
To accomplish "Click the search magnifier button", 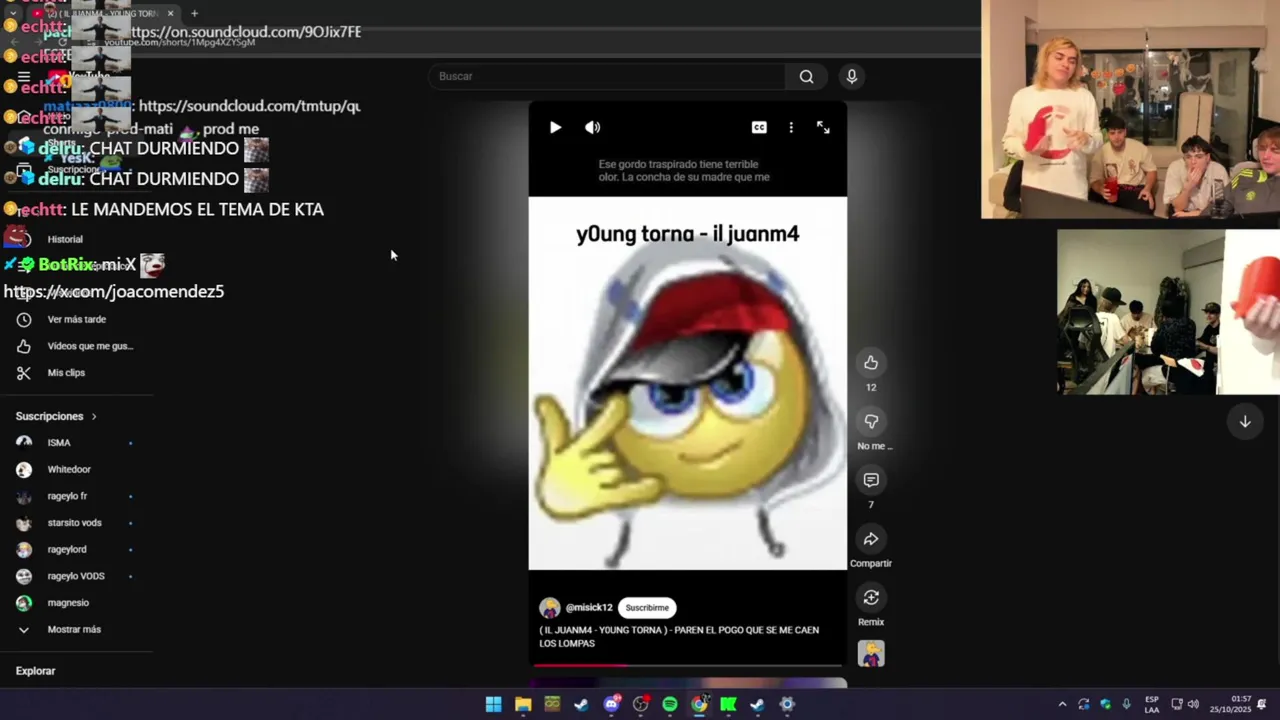I will point(806,76).
